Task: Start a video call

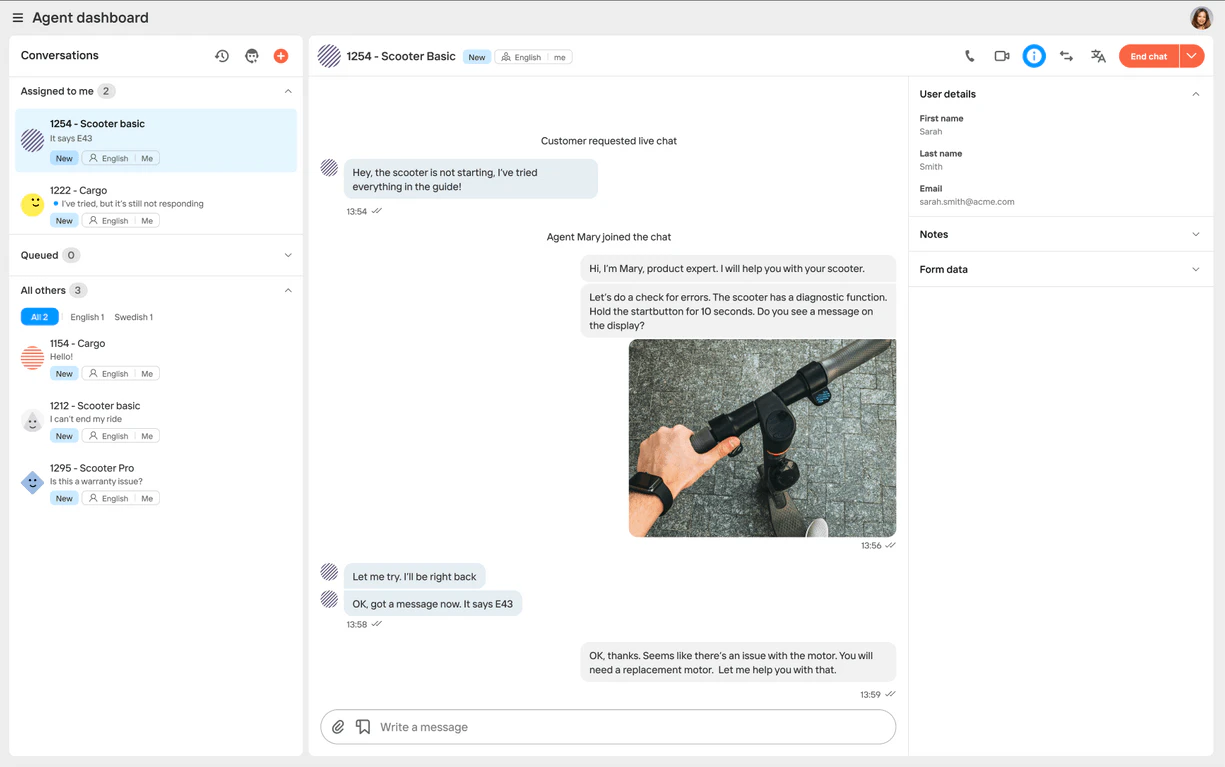Action: point(1001,57)
